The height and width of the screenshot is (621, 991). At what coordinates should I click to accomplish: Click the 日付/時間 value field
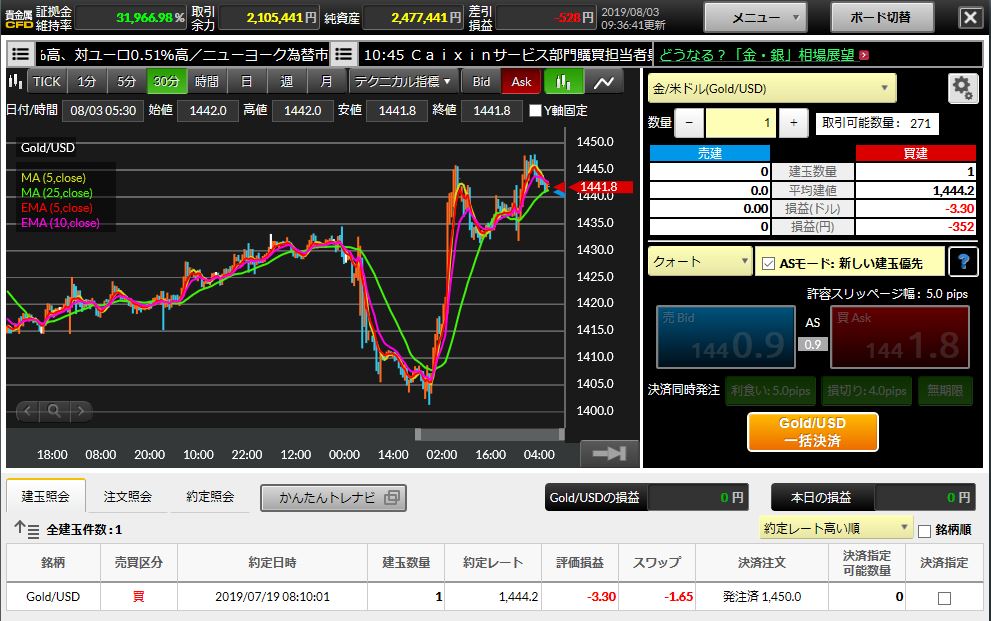(103, 111)
